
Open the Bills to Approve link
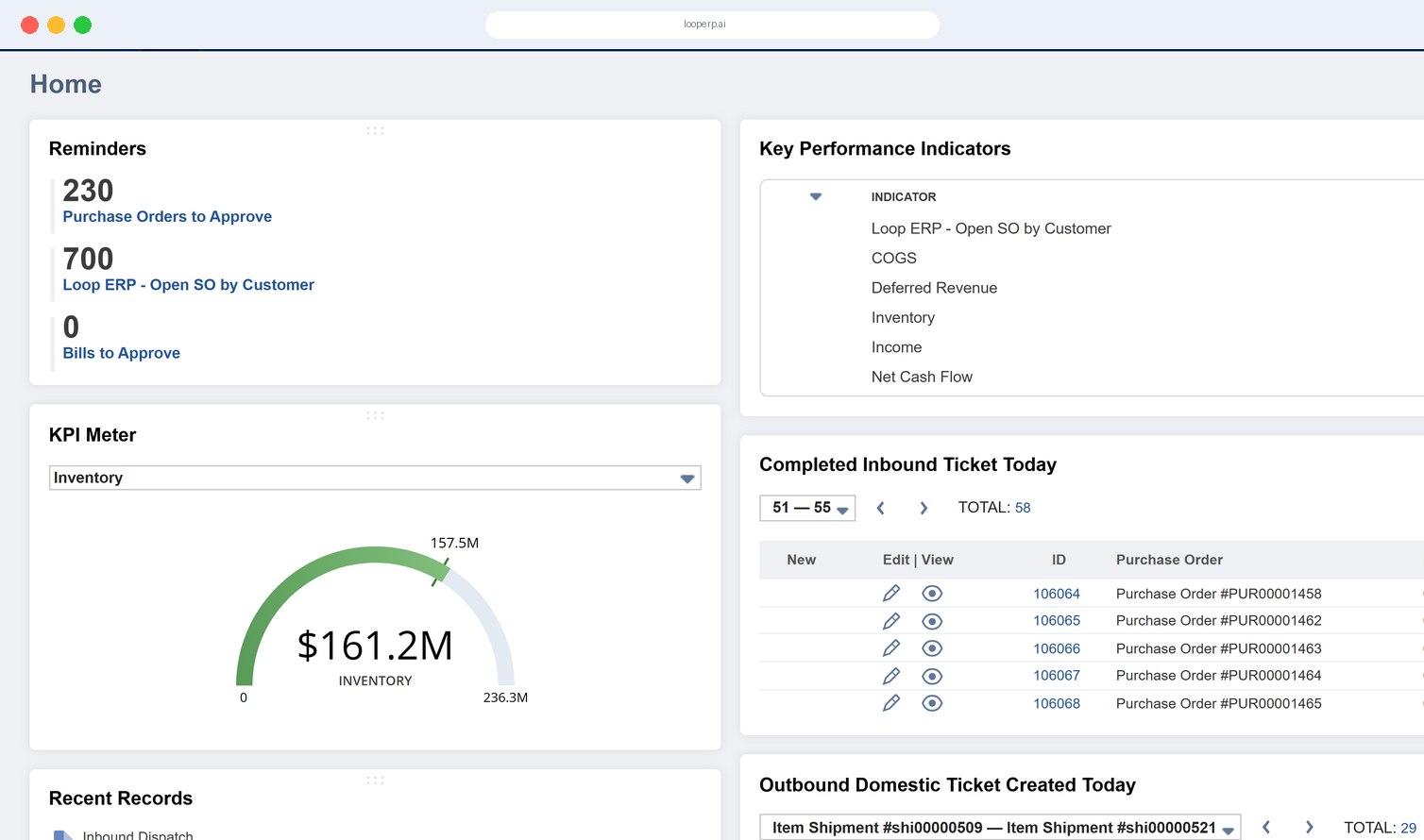point(122,353)
